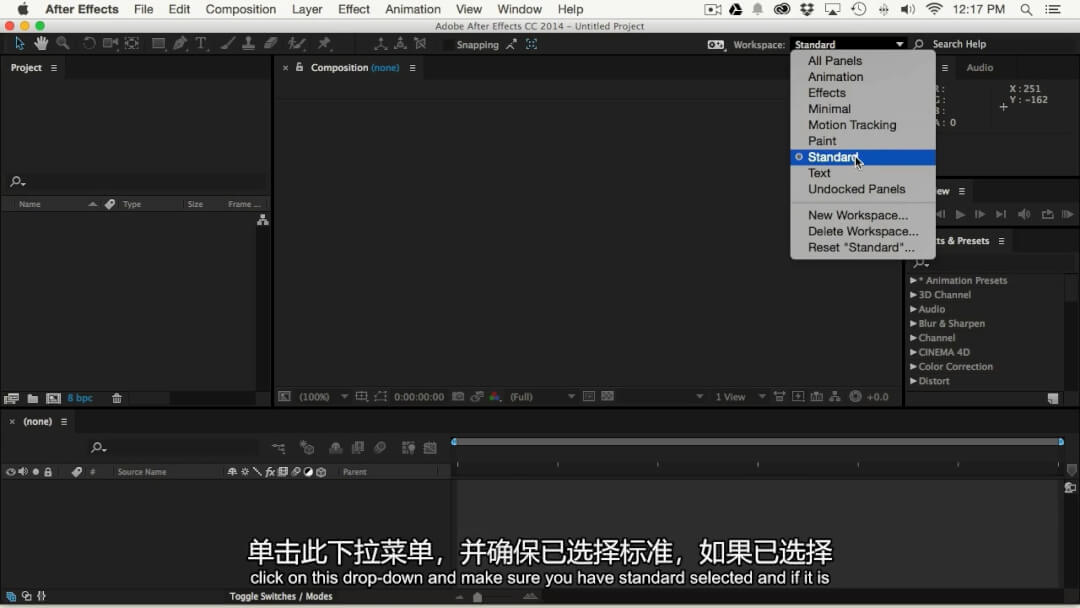Click the 0:00:00:00 timecode in Composition panel
The image size is (1080, 608).
click(x=419, y=397)
